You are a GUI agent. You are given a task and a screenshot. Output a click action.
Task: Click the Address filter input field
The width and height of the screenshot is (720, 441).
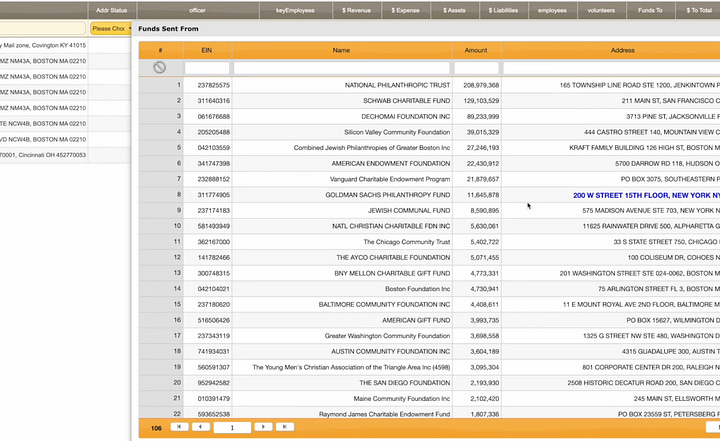(x=611, y=68)
